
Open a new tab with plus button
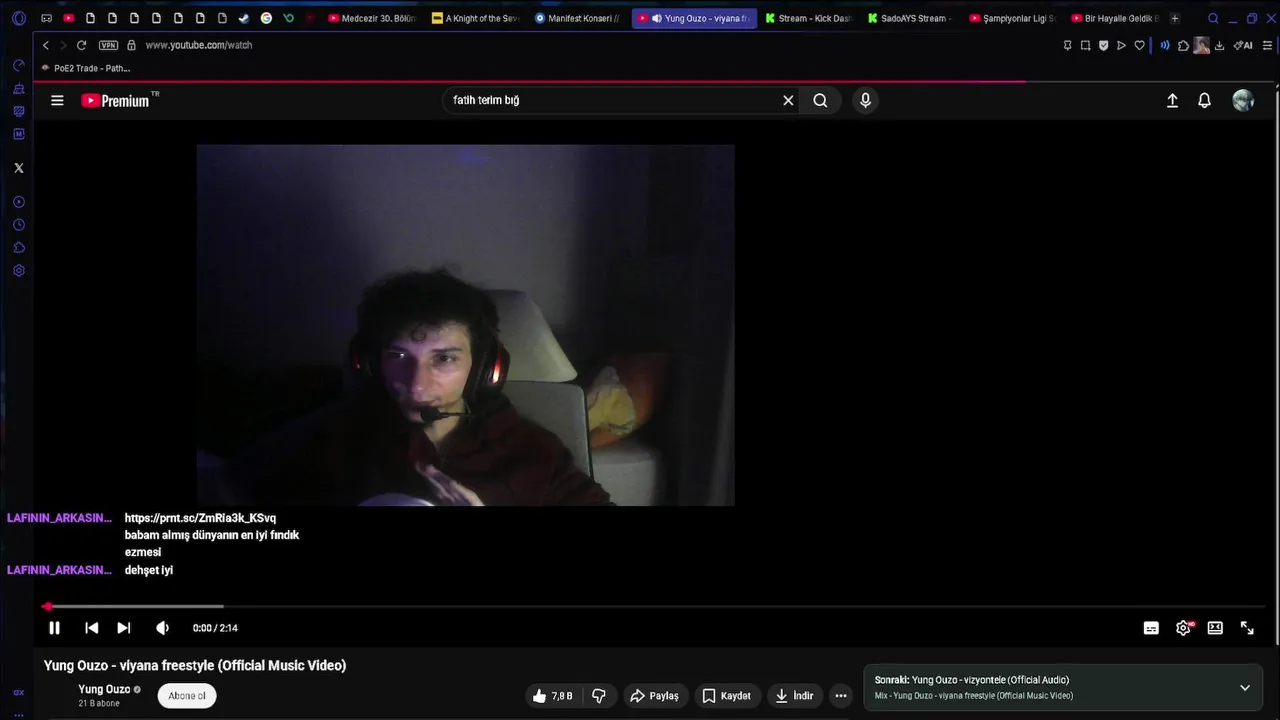click(1175, 18)
